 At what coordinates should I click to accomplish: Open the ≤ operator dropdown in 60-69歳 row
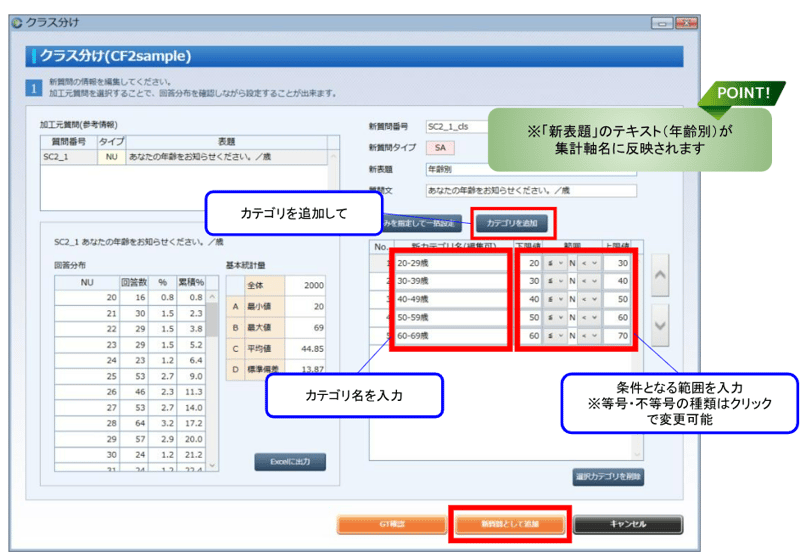[555, 336]
